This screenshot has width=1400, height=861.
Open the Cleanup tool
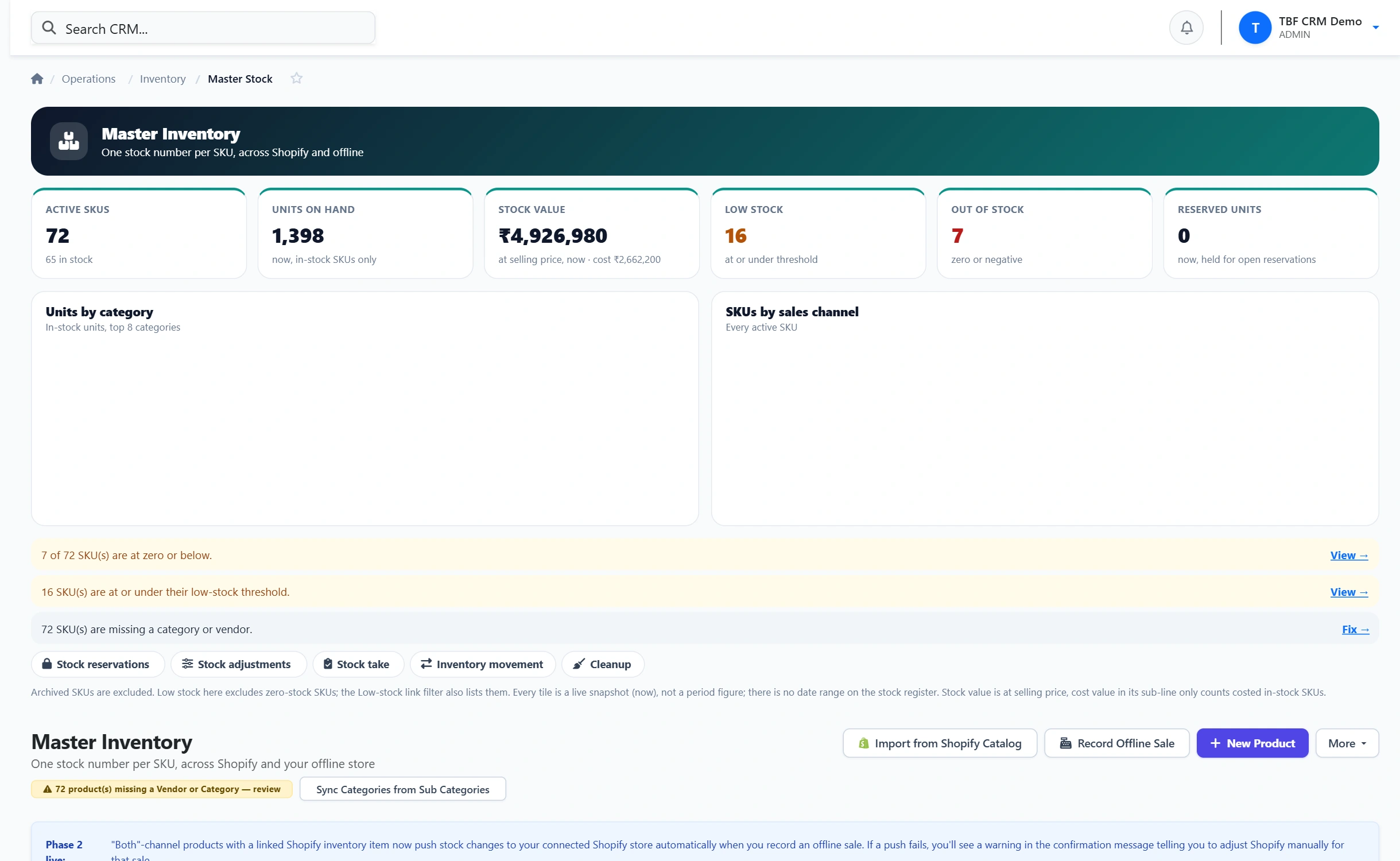tap(603, 664)
